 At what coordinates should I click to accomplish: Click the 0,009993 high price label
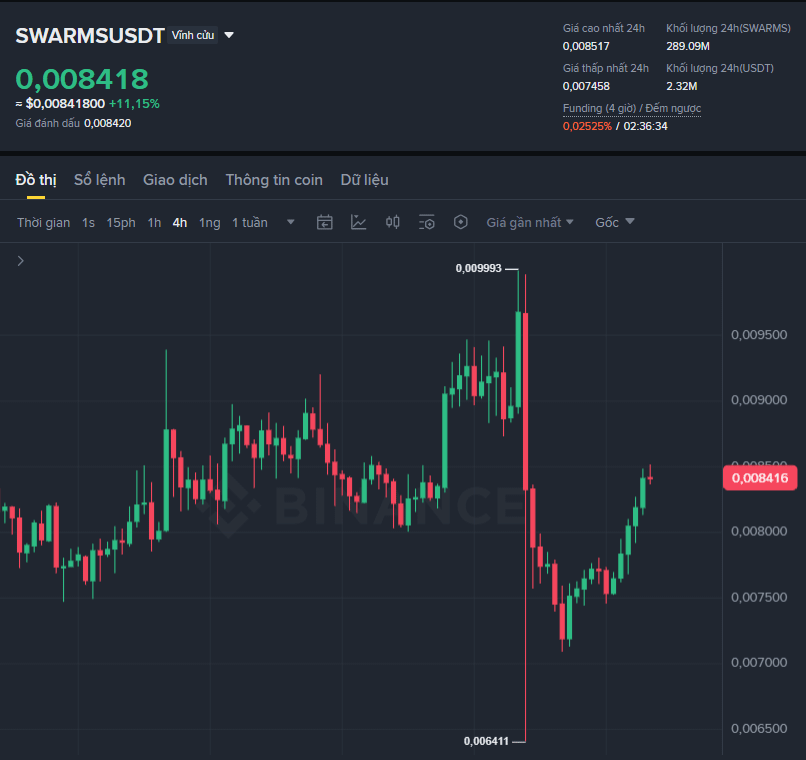pyautogui.click(x=479, y=268)
